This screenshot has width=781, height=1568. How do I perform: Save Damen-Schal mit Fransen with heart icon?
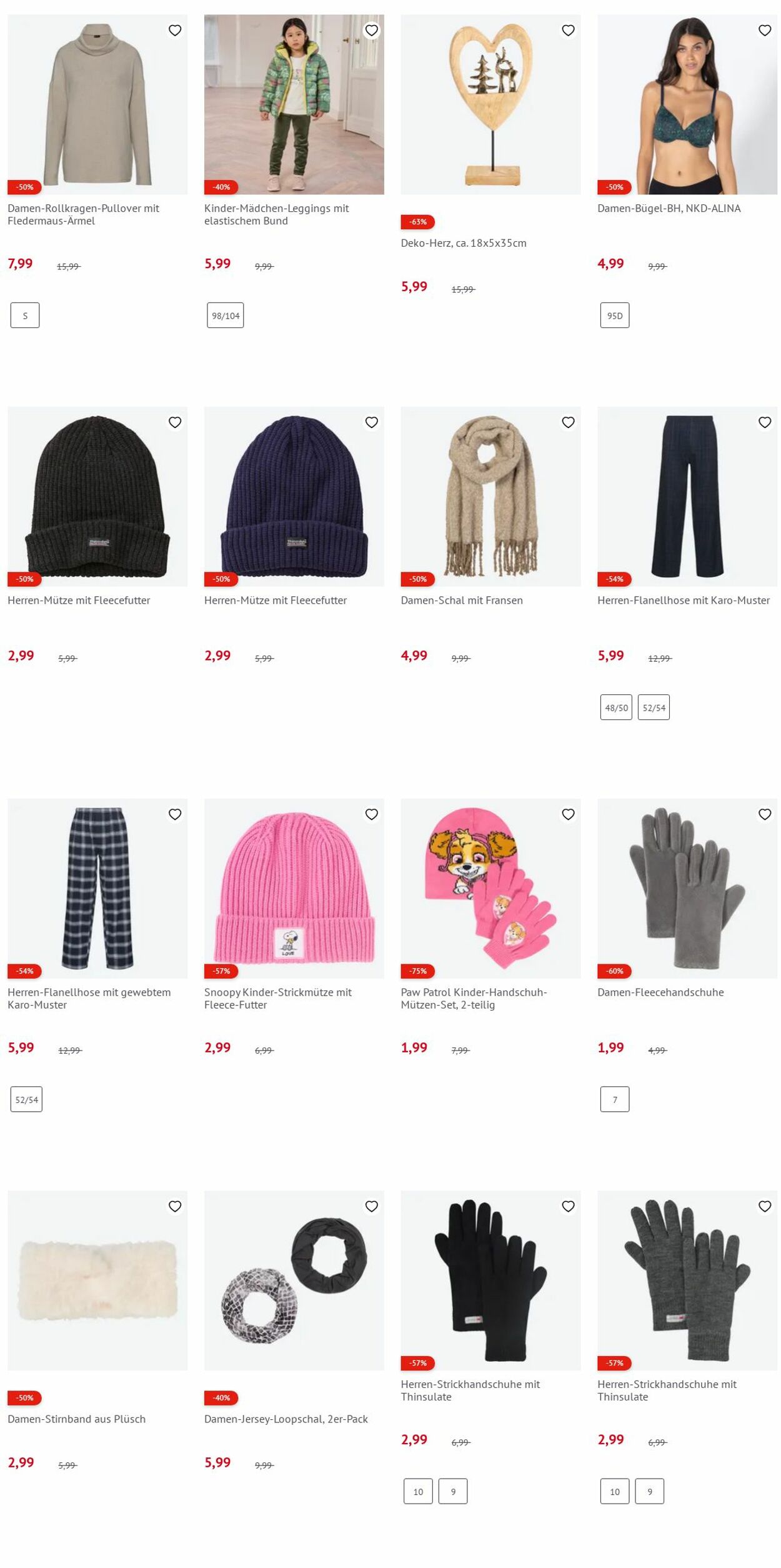coord(568,422)
